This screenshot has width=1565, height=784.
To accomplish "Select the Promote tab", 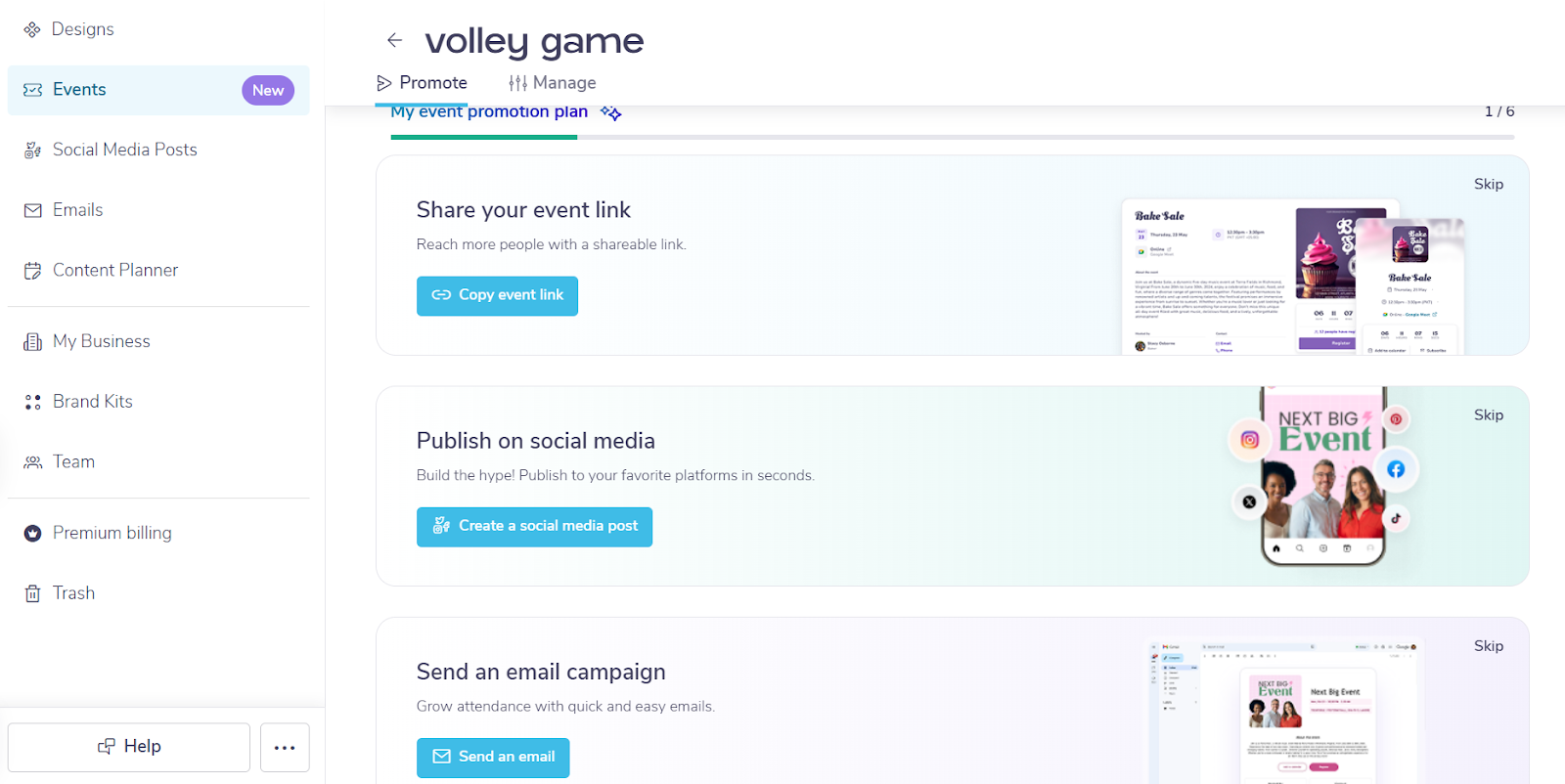I will pyautogui.click(x=422, y=83).
